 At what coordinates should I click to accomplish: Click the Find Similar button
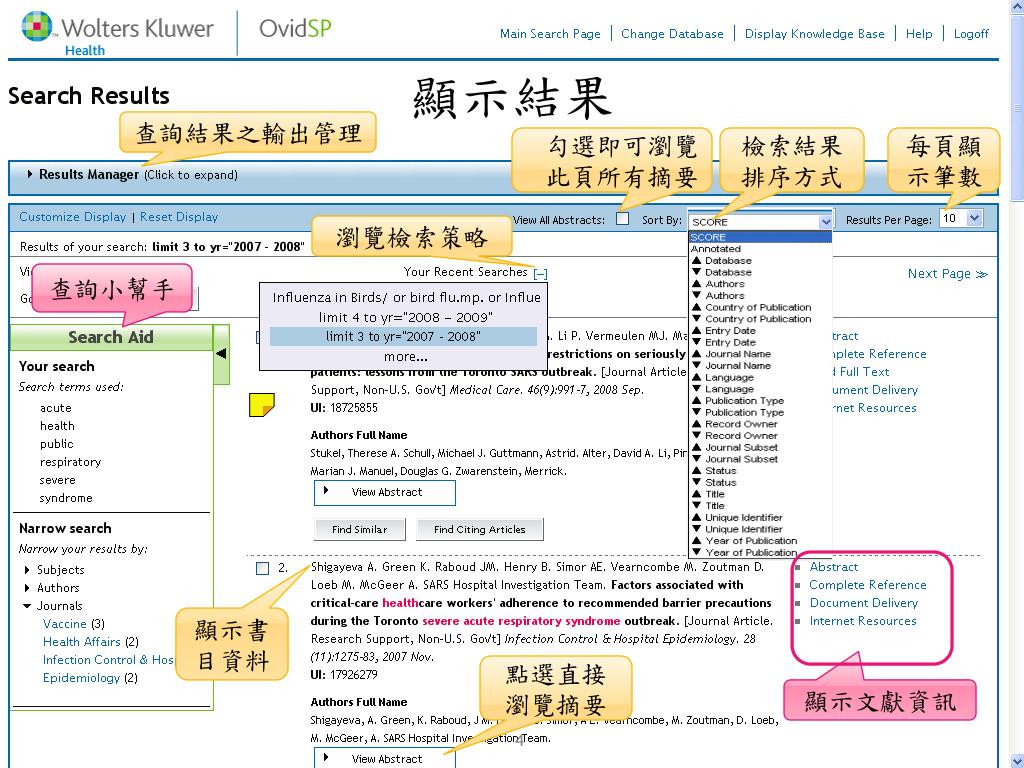(x=359, y=530)
